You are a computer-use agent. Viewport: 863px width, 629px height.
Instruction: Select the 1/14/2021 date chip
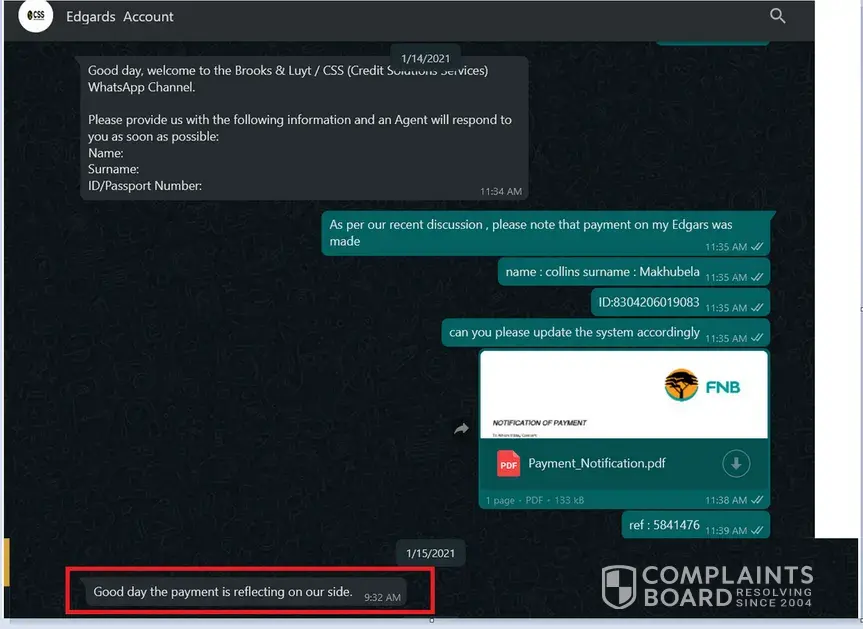[425, 58]
